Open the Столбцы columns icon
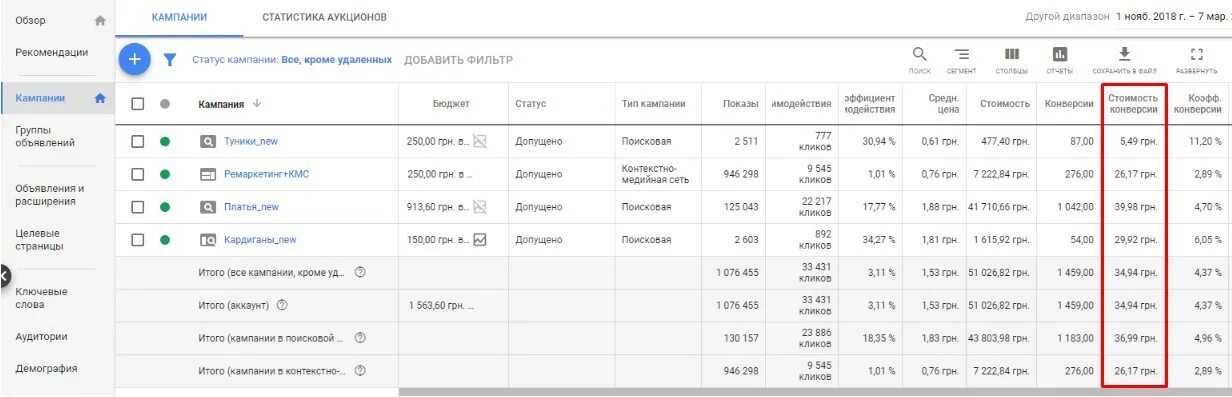 point(1012,54)
